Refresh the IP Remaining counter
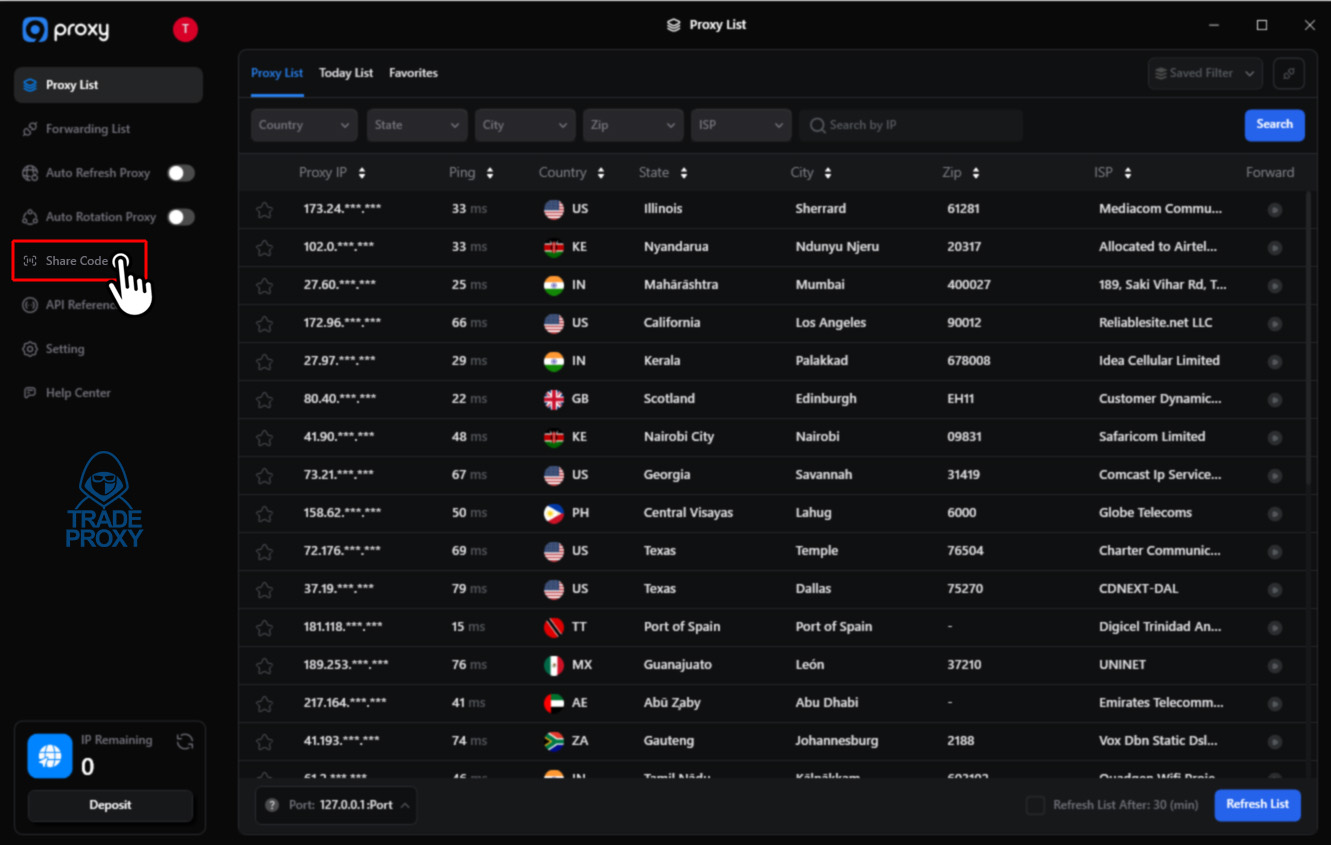 [184, 740]
